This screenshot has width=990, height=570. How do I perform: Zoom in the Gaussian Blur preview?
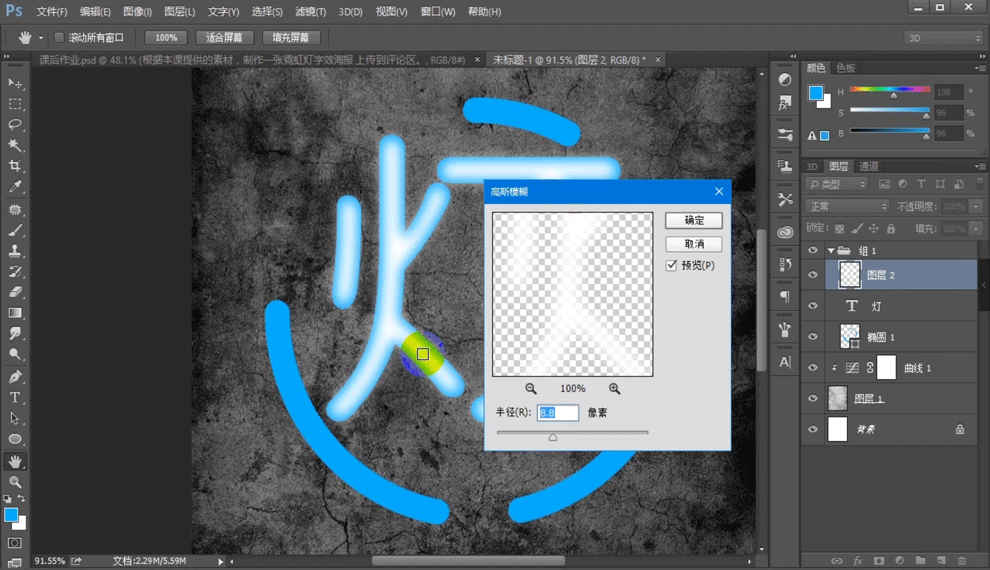(614, 389)
